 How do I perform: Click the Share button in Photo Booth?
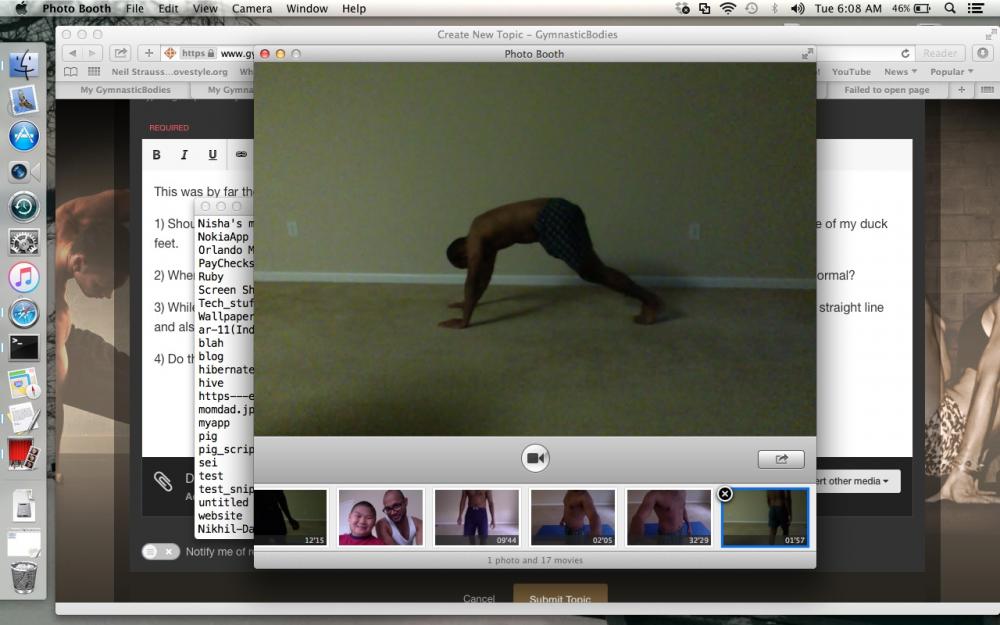[x=781, y=459]
